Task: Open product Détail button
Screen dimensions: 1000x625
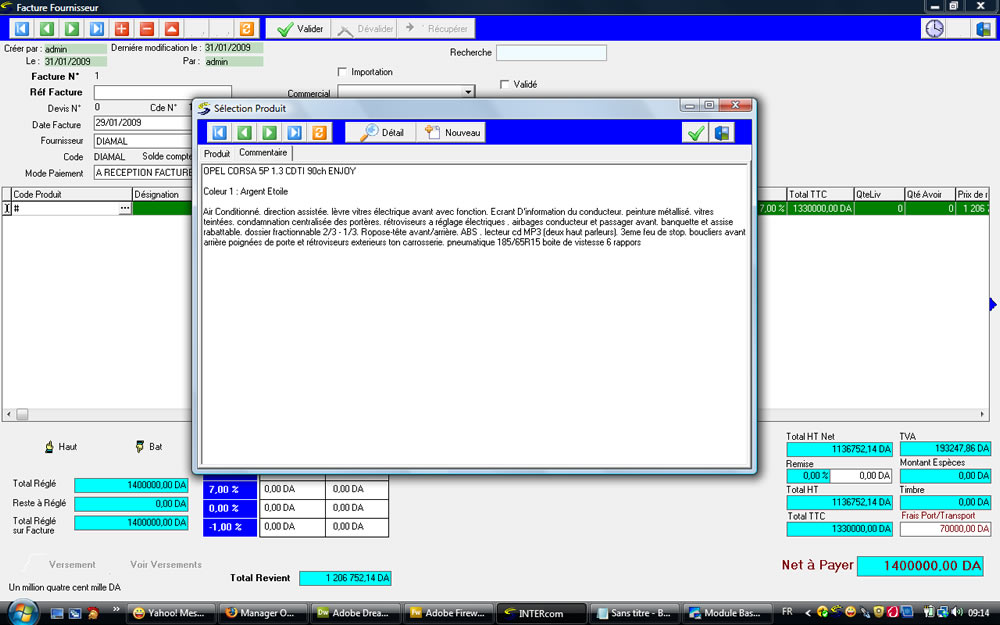Action: pos(381,133)
